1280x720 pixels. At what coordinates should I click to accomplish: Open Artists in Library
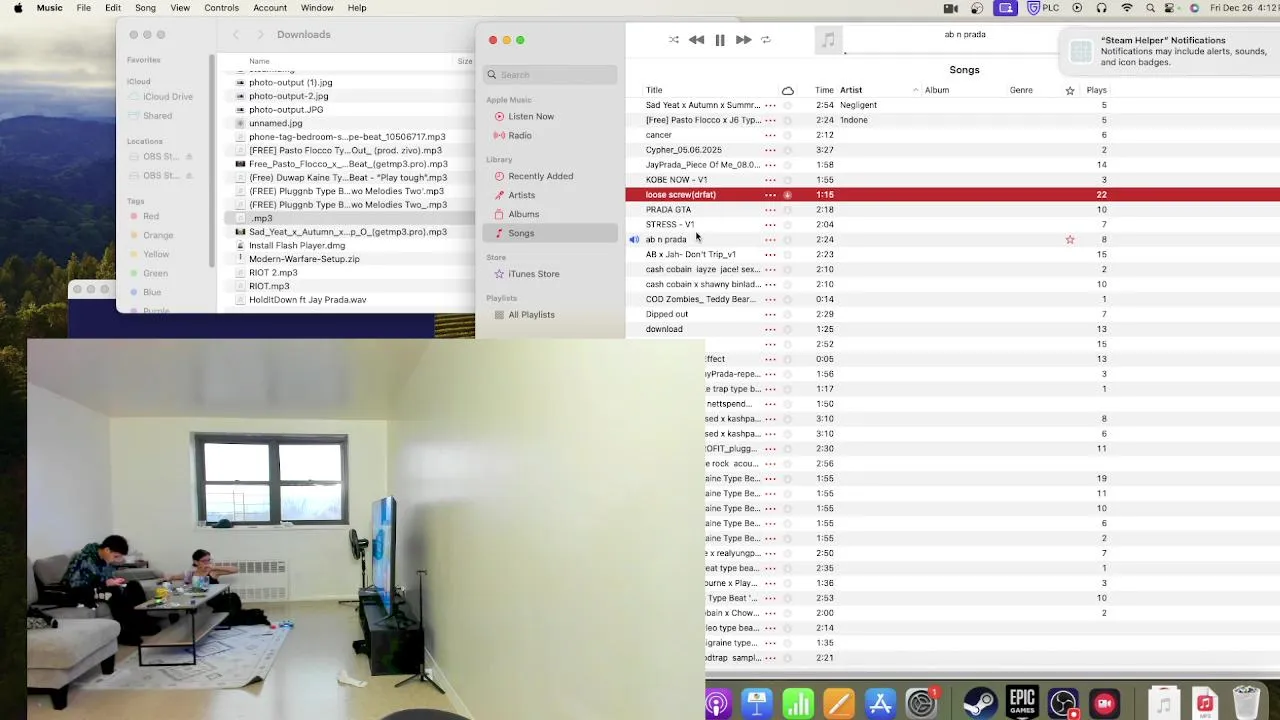[521, 195]
